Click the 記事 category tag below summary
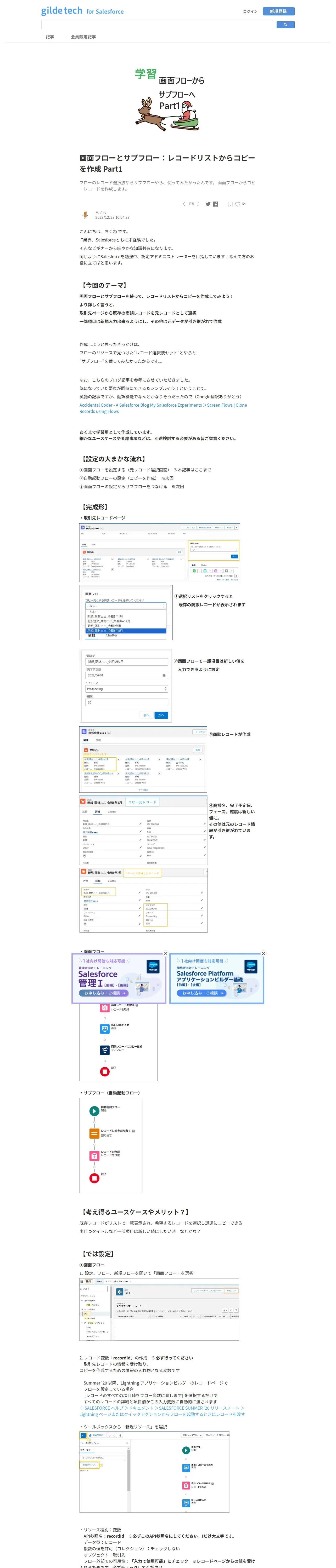The image size is (336, 1568). (x=191, y=204)
